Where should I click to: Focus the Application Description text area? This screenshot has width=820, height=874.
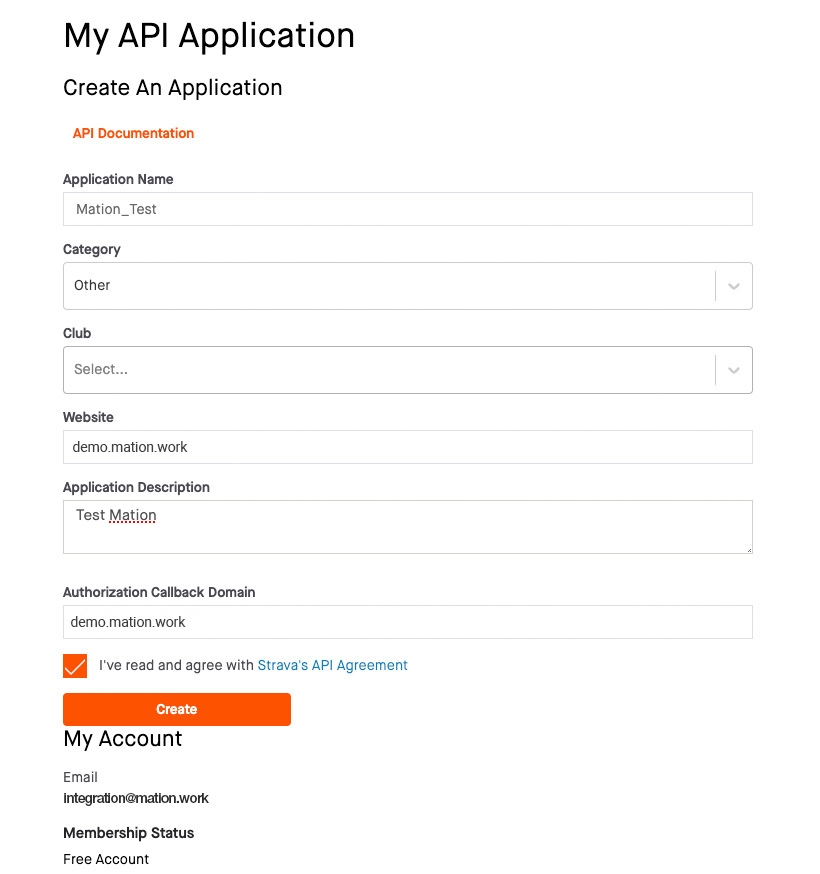coord(407,527)
